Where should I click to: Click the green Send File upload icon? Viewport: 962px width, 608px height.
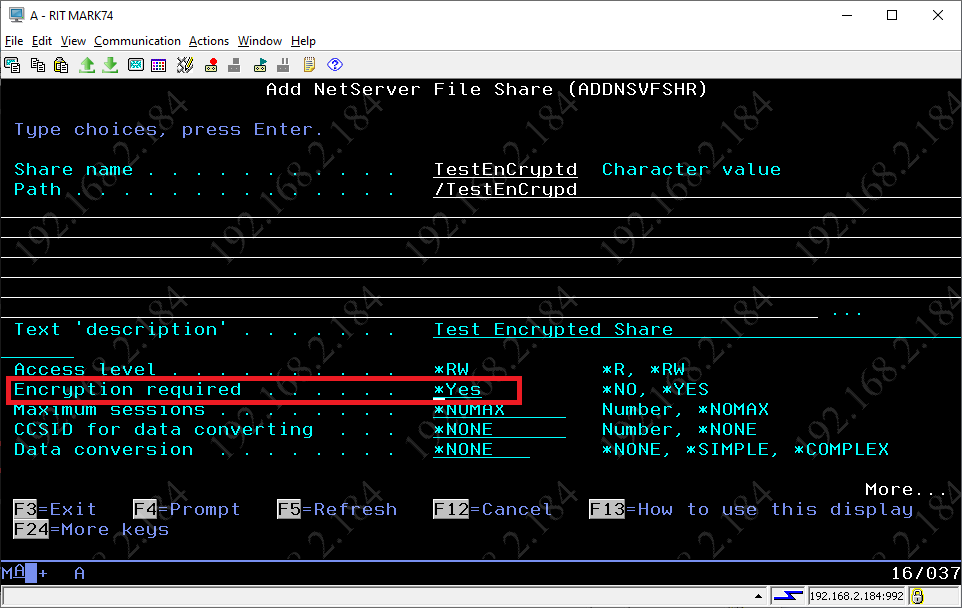87,65
